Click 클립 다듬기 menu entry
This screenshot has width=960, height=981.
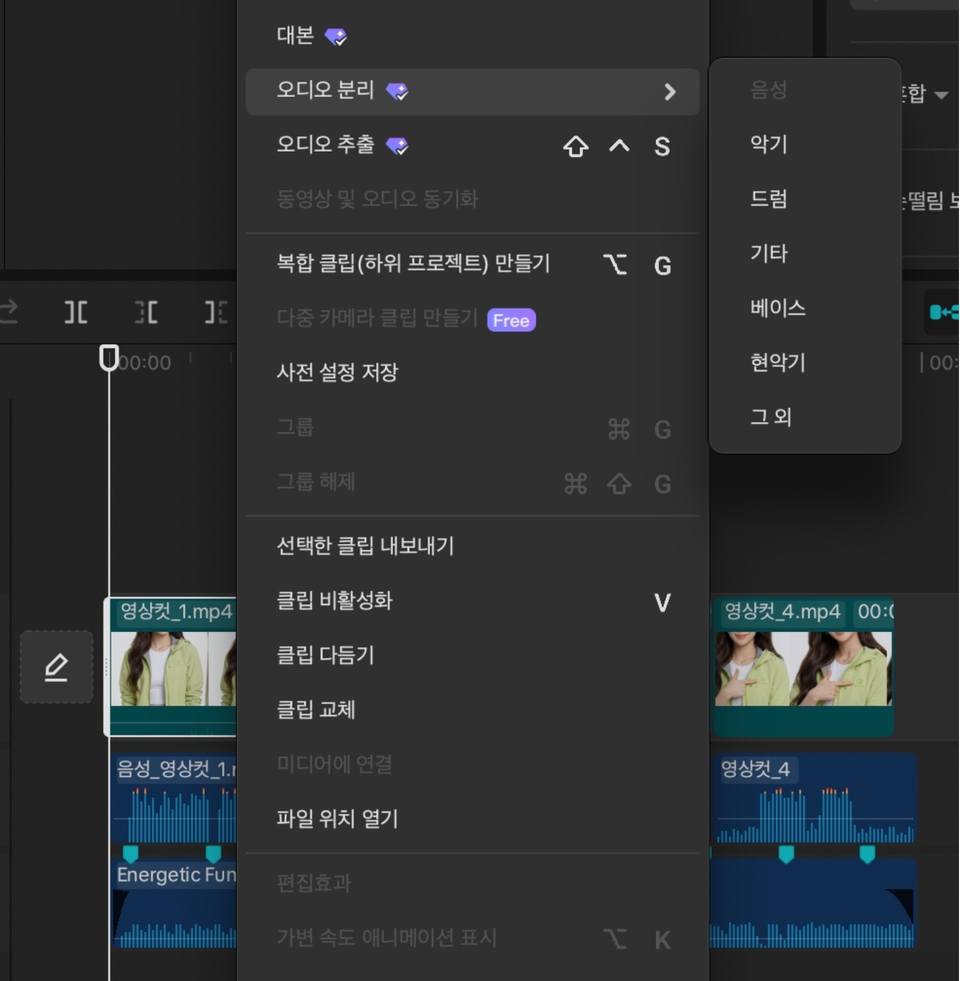[x=472, y=656]
